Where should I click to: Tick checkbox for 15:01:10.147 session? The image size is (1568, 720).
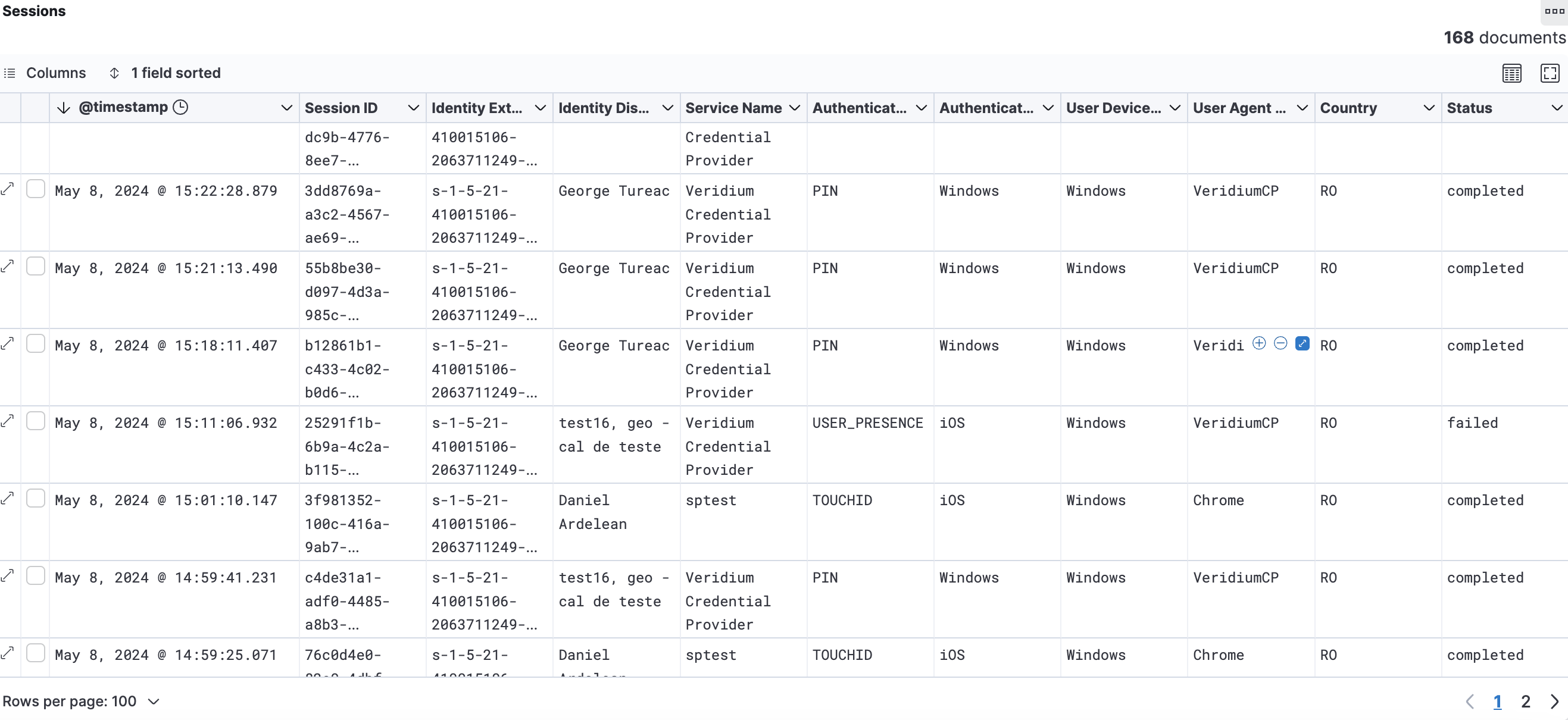(35, 499)
